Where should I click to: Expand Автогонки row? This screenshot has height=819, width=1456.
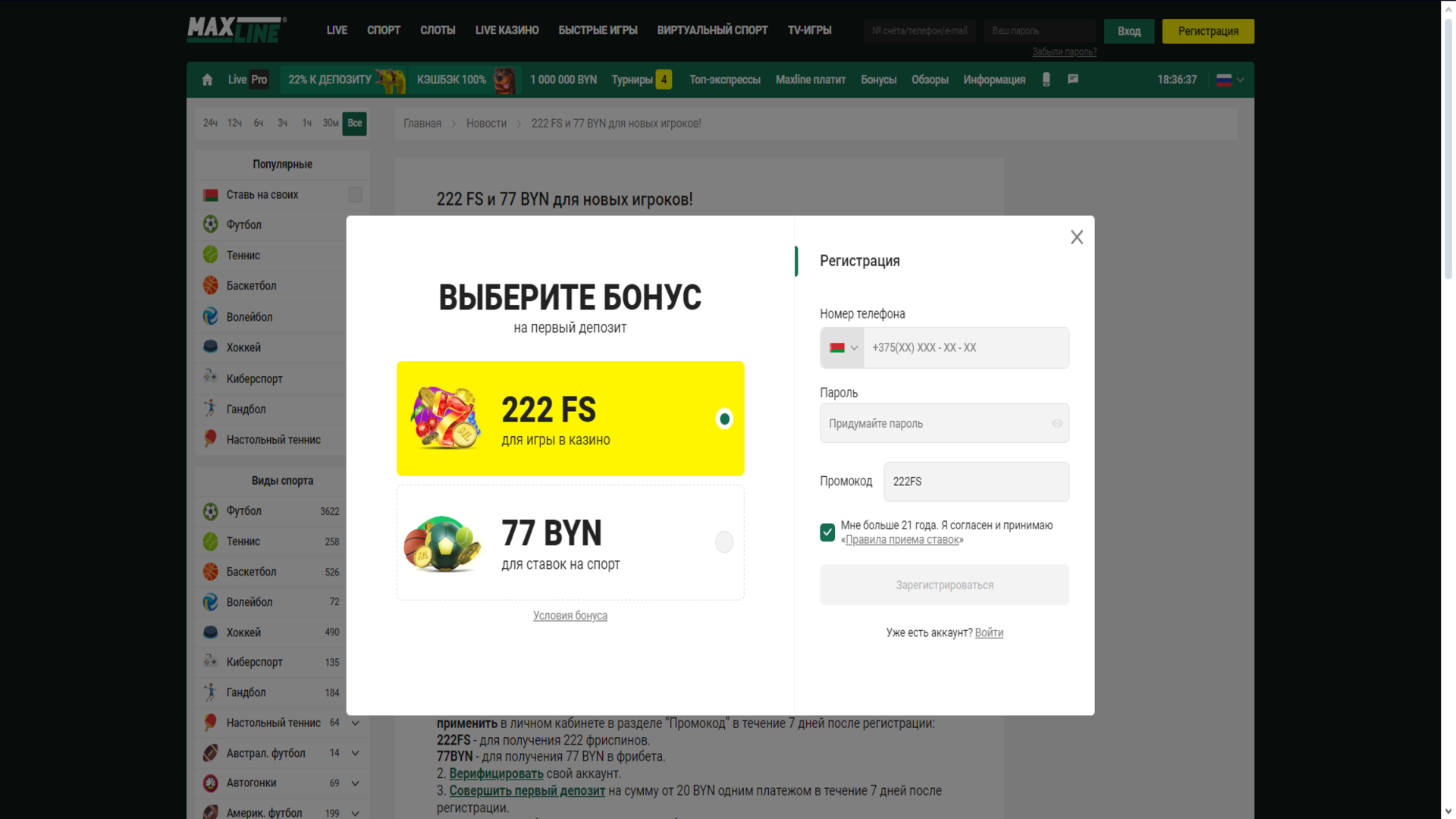coord(355,783)
